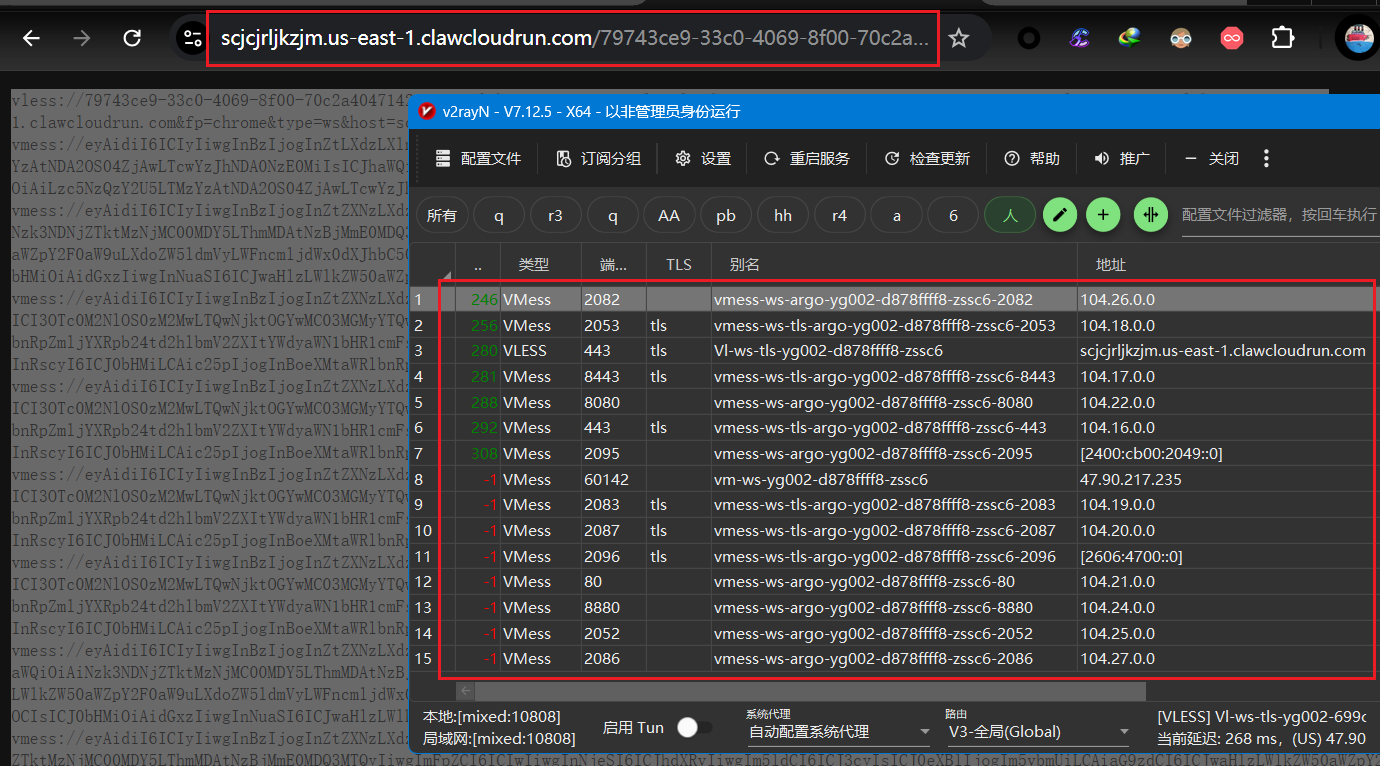Image resolution: width=1380 pixels, height=766 pixels.
Task: Click 检查更新 to check updates
Action: [x=928, y=158]
